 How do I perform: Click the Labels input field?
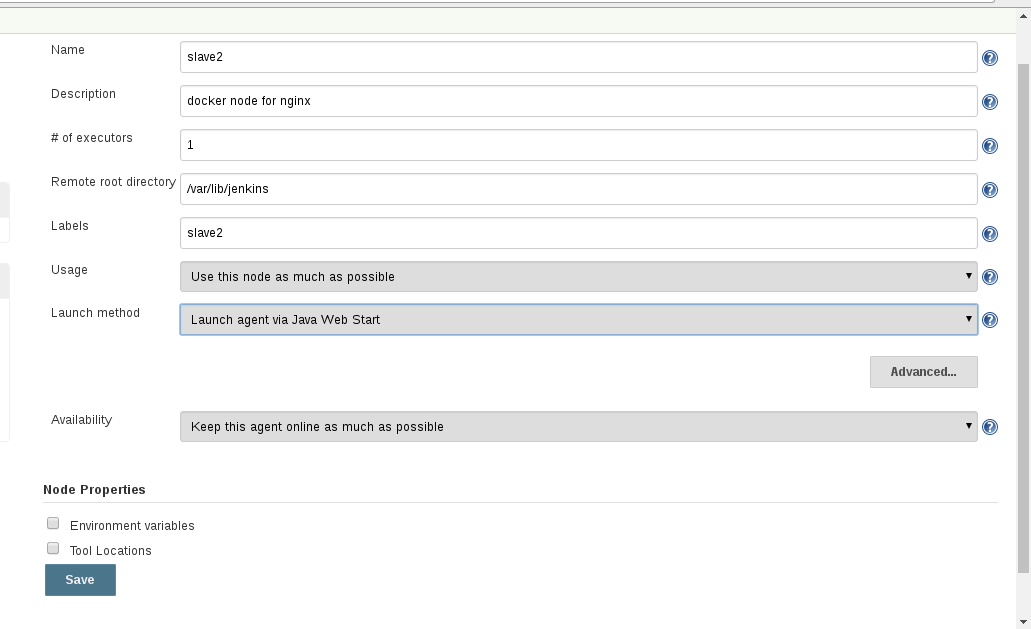(x=578, y=233)
